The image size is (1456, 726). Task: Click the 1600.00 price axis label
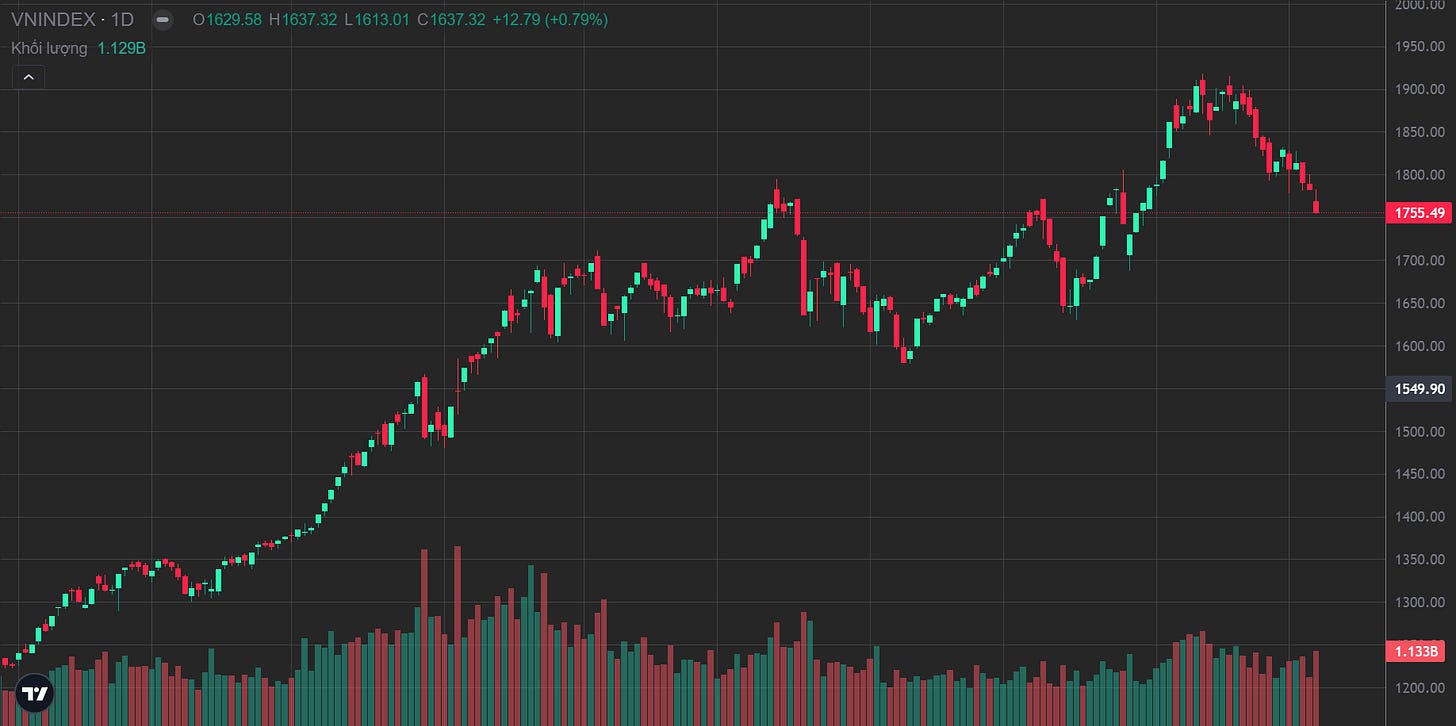(1422, 346)
